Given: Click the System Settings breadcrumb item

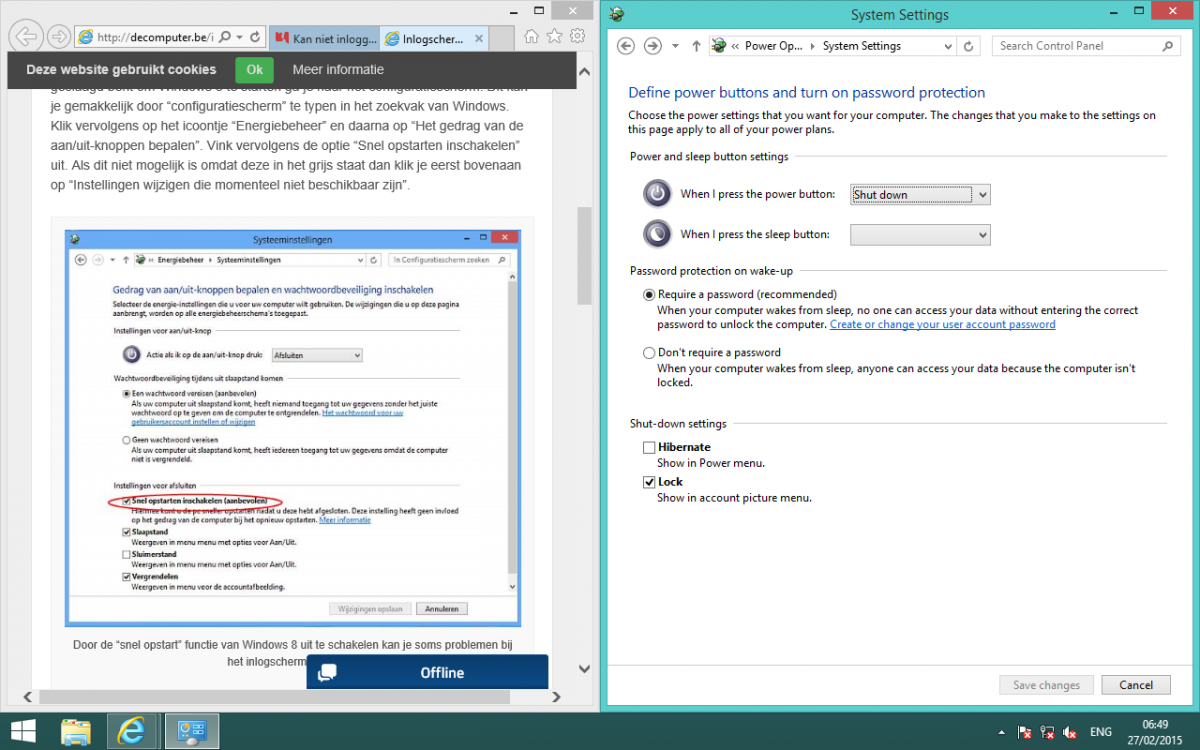Looking at the screenshot, I should (861, 46).
